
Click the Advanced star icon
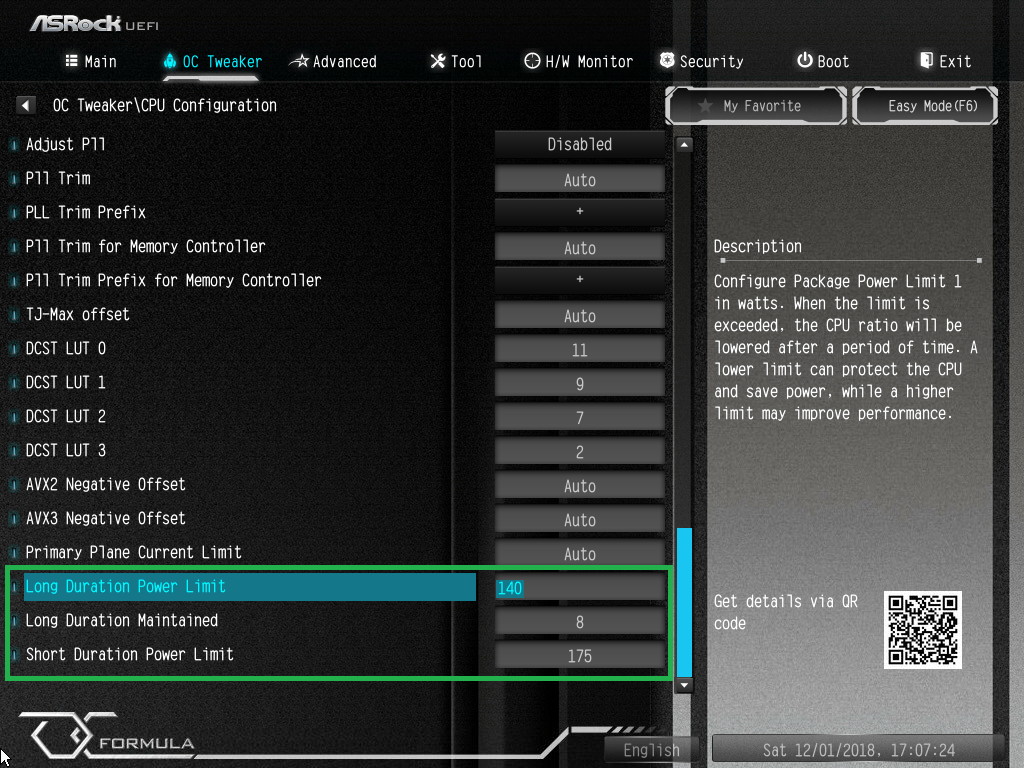coord(299,61)
